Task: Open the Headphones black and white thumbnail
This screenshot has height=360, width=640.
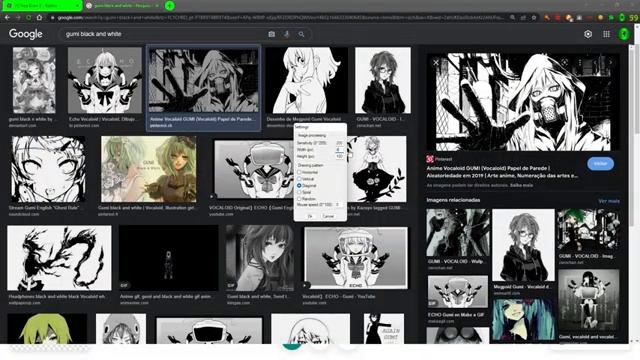Action: click(x=59, y=258)
